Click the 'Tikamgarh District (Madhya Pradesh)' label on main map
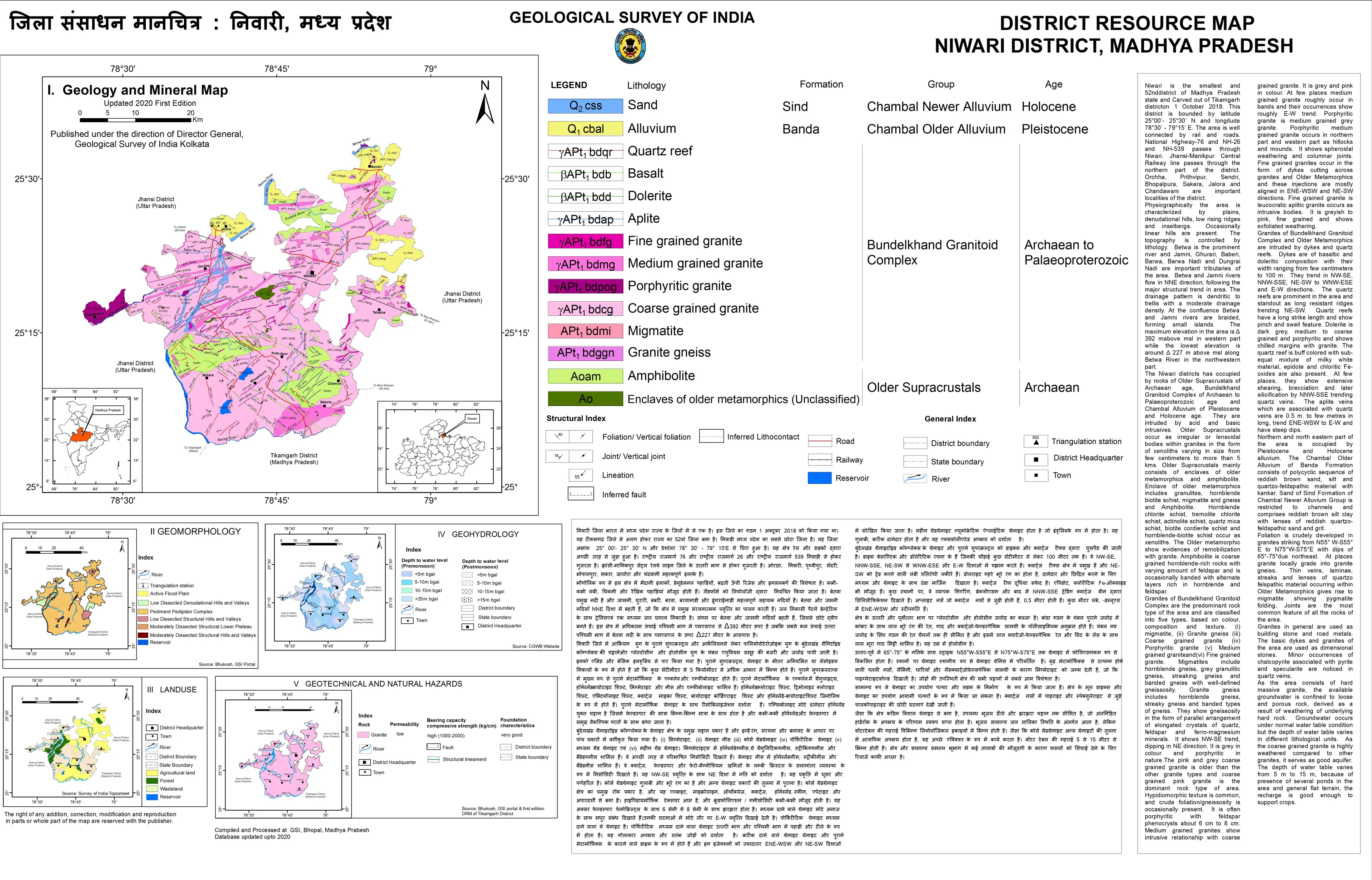1372x880 pixels. [294, 459]
